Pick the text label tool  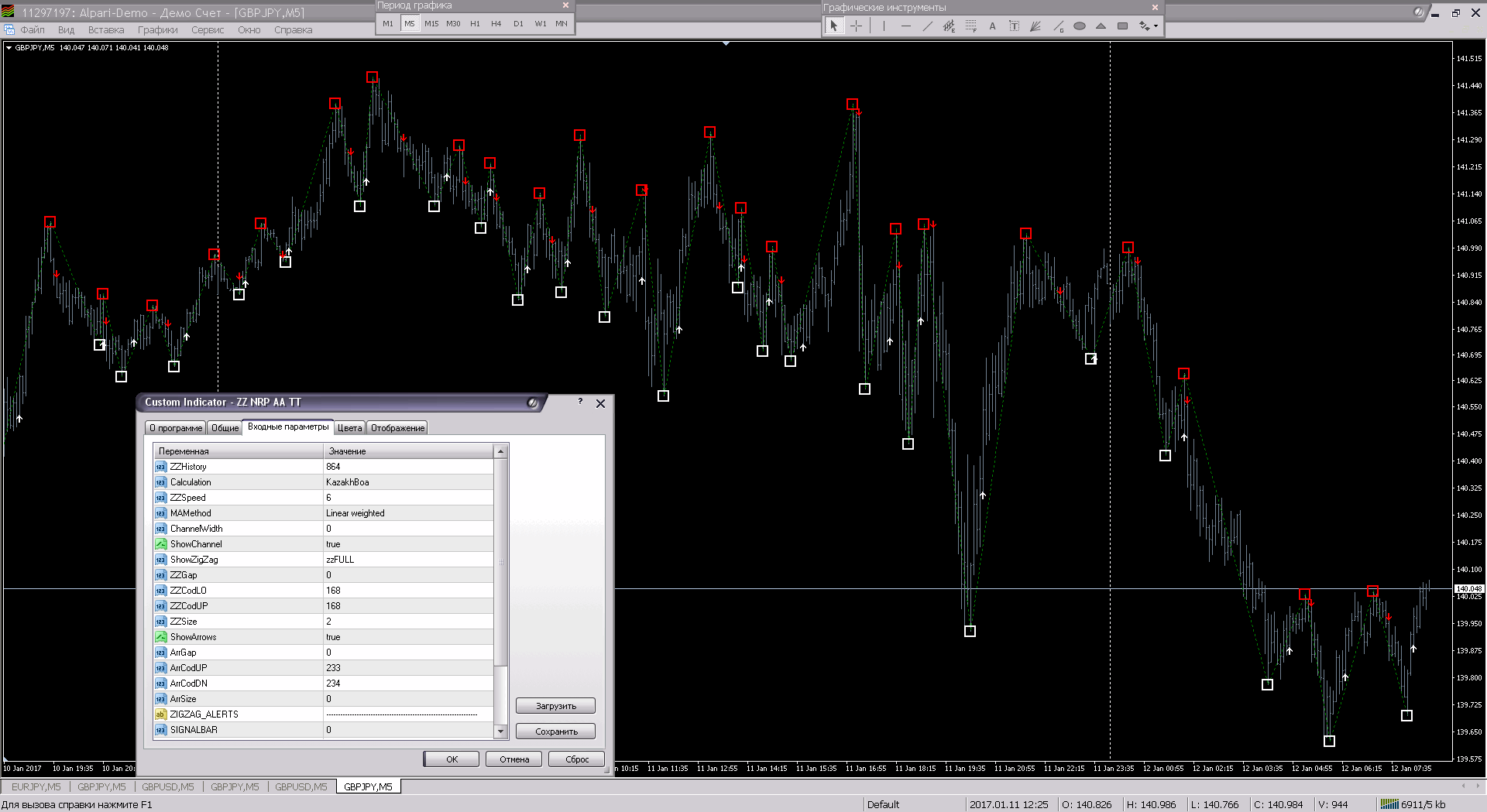pyautogui.click(x=1014, y=26)
